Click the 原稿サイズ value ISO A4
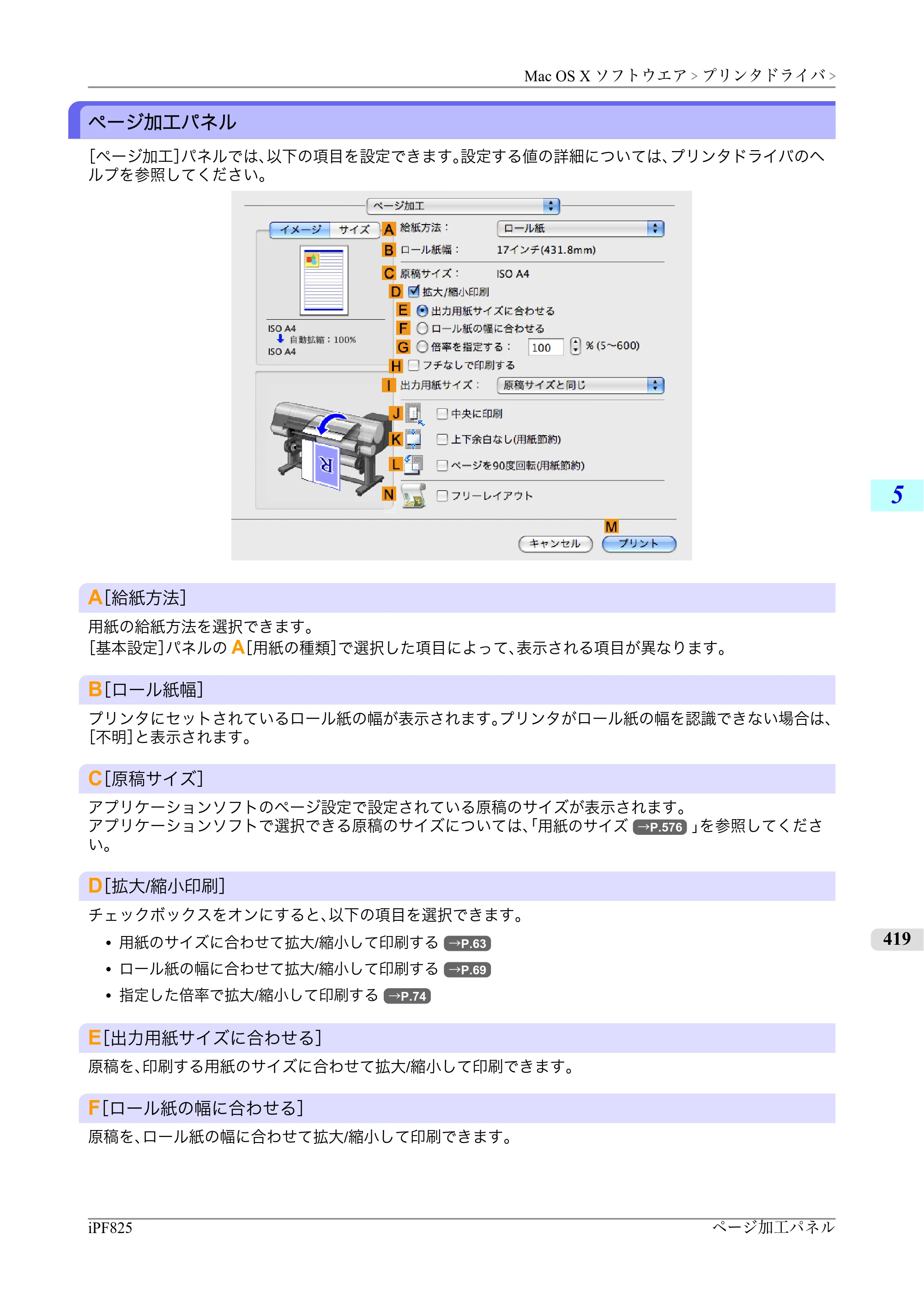 [x=513, y=274]
